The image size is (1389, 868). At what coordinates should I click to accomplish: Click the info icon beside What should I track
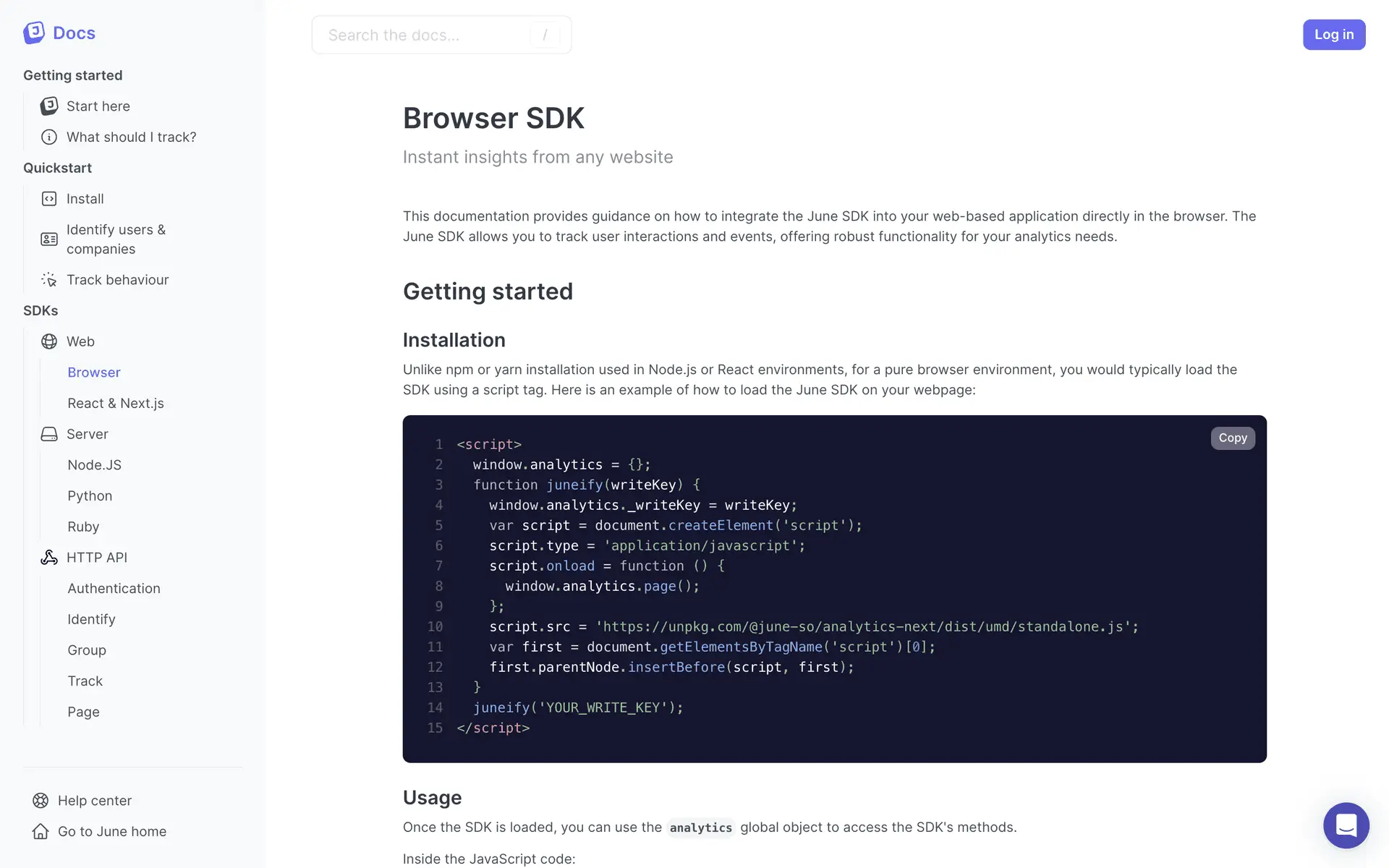49,137
